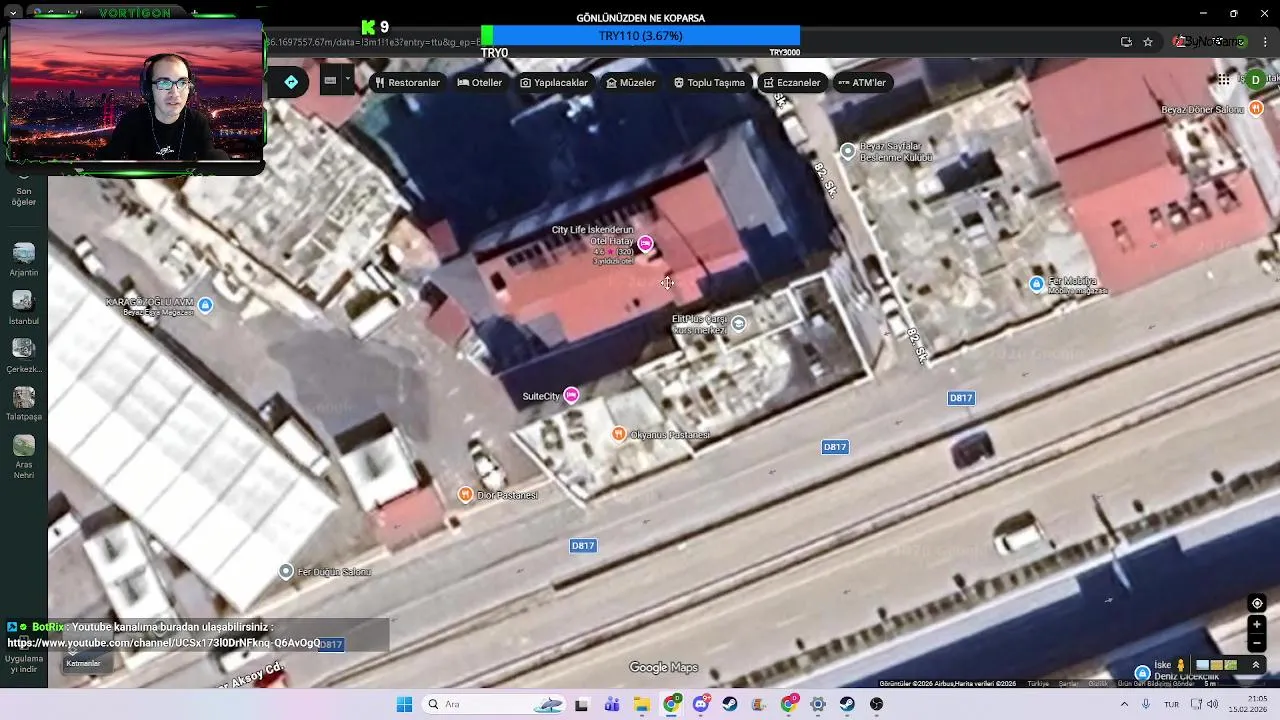
Task: Expand the input tools dropdown arrow
Action: [347, 80]
